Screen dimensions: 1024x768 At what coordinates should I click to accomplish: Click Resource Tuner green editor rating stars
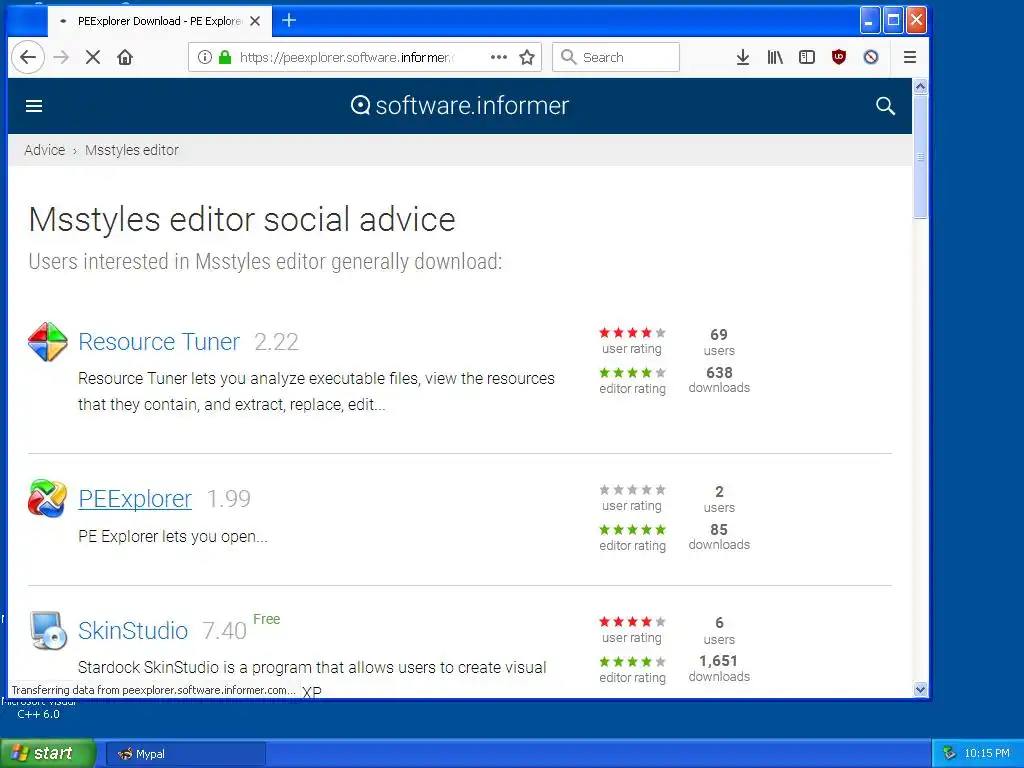pos(632,372)
